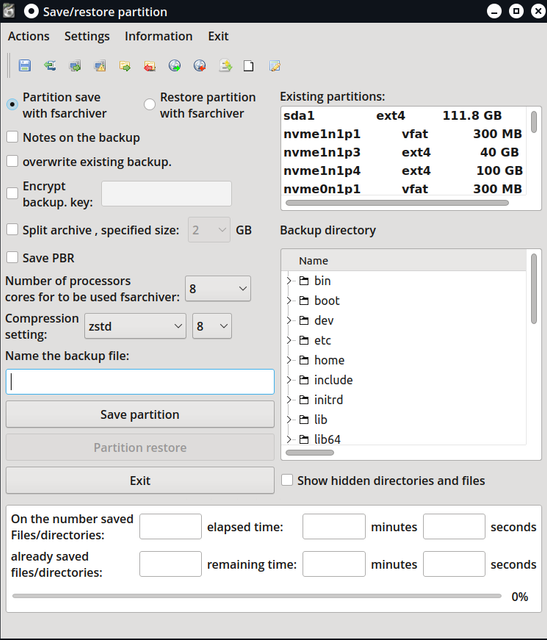The height and width of the screenshot is (640, 547).
Task: Click the application icon in the title bar
Action: [x=9, y=11]
